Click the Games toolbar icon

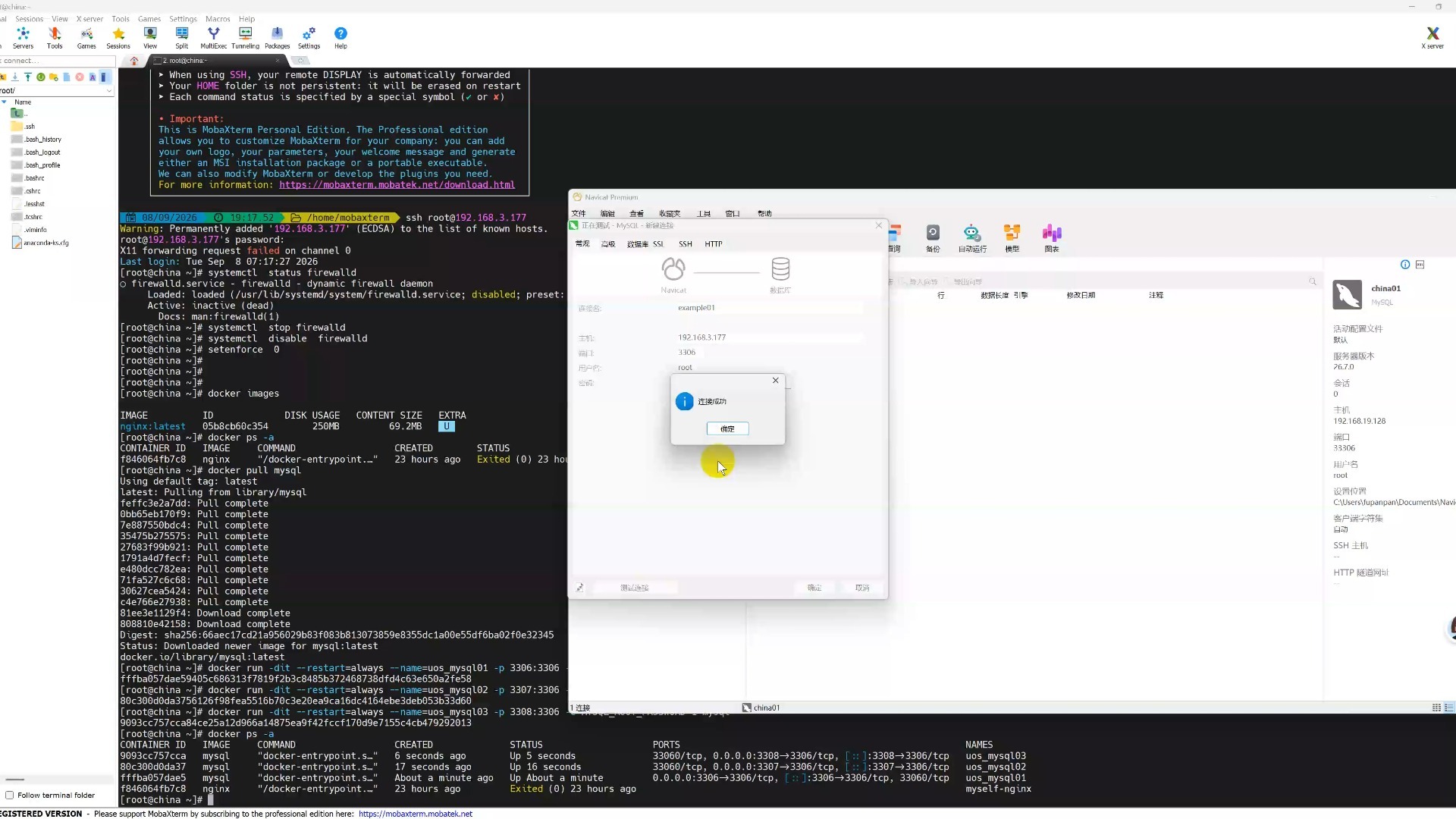tap(86, 37)
